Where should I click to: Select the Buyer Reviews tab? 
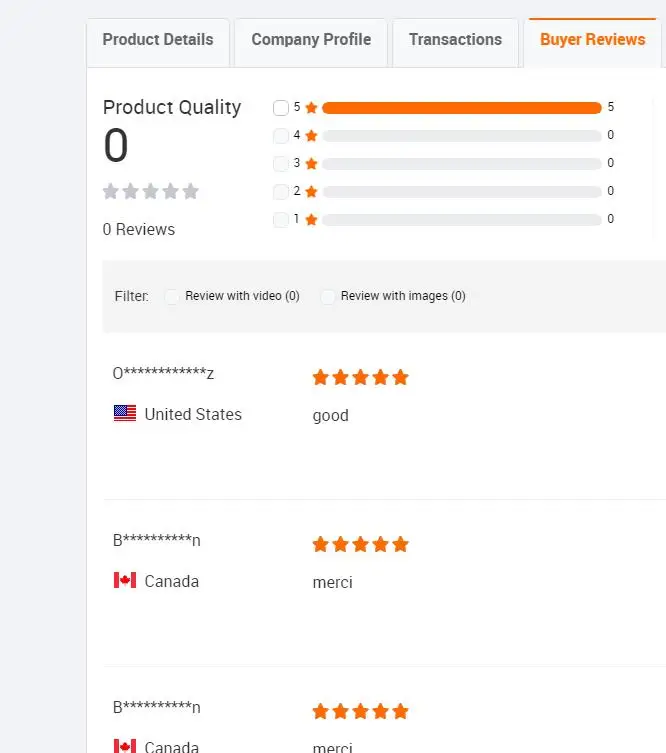[592, 40]
